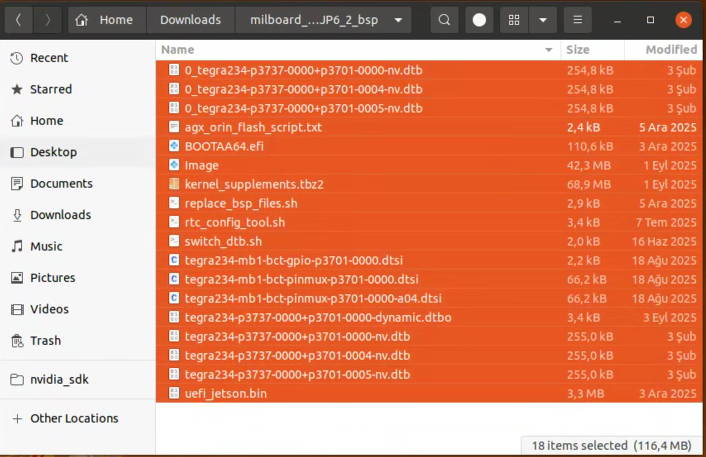Click the sort arrow in the Name column
The width and height of the screenshot is (706, 457).
coord(548,50)
